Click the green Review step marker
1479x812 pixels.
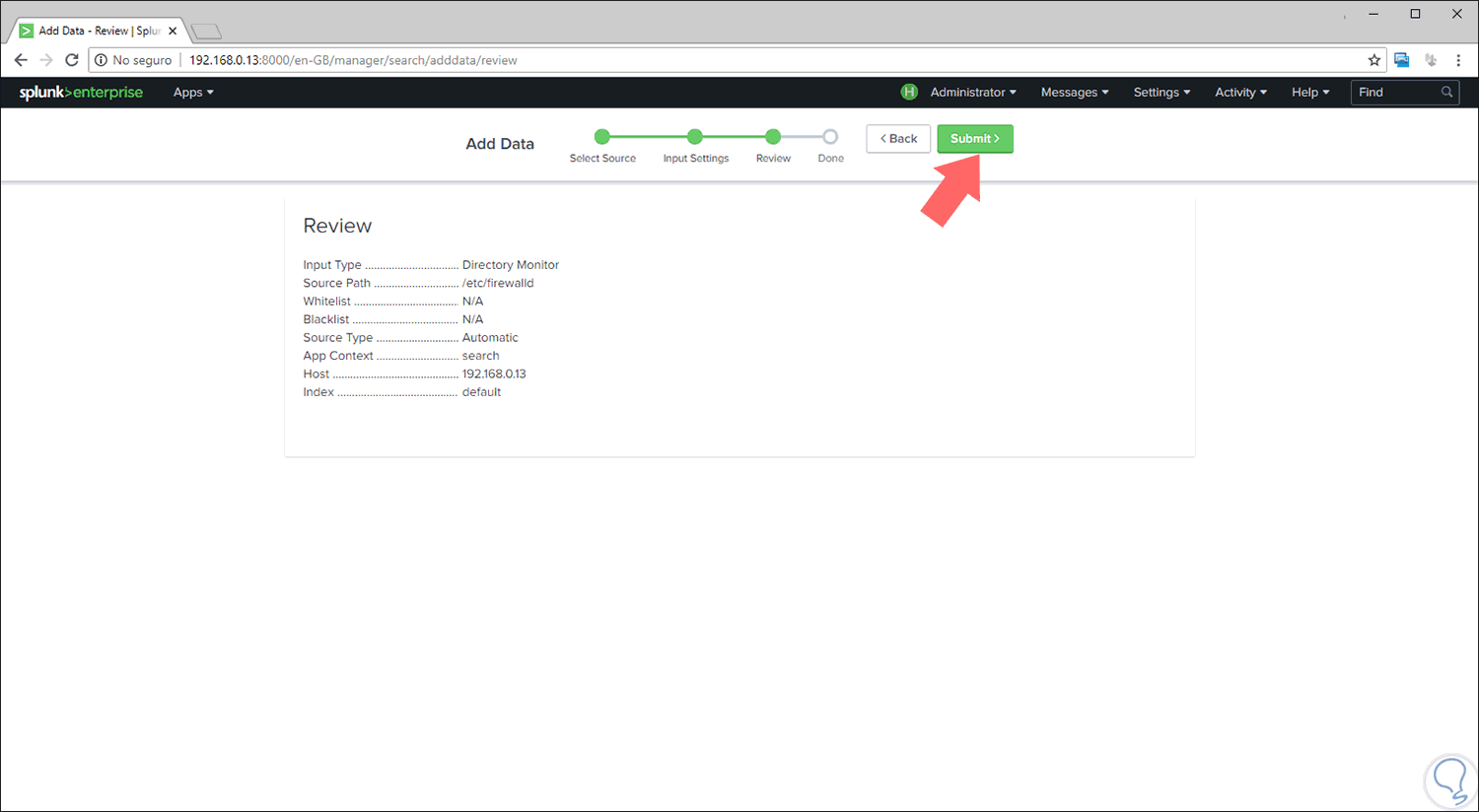click(773, 137)
